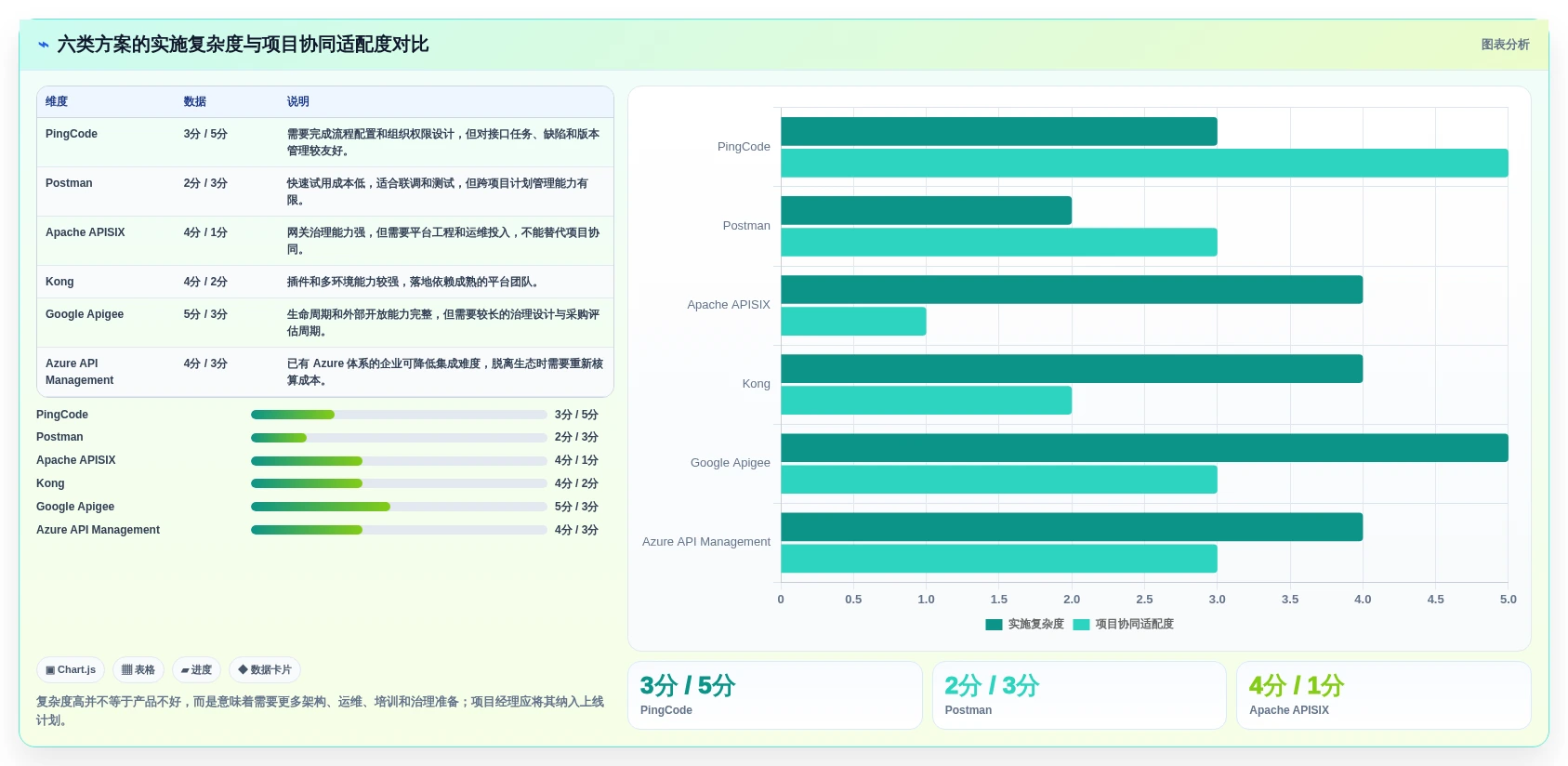Select the Postman table row name
Image resolution: width=1568 pixels, height=766 pixels.
pyautogui.click(x=69, y=183)
